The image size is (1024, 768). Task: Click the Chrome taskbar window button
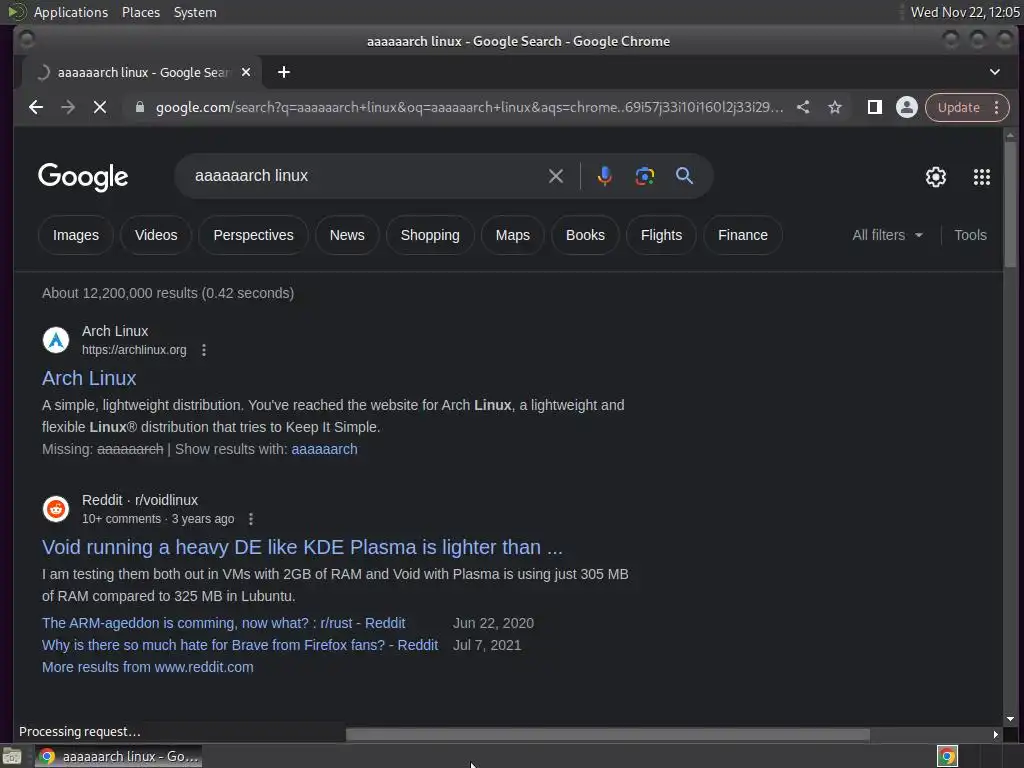[x=119, y=757]
